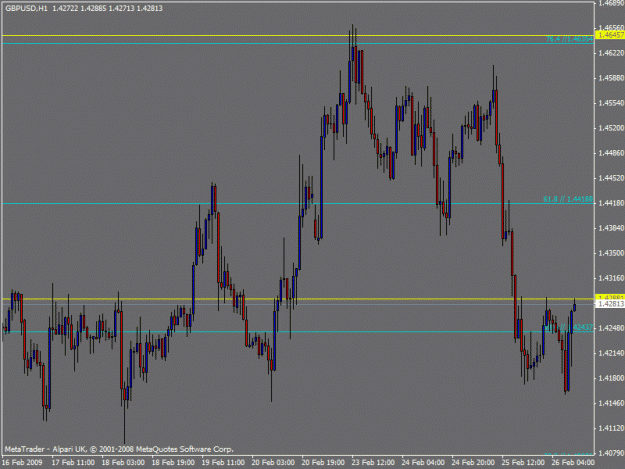Click the 1.41120 price scale label

(x=611, y=428)
